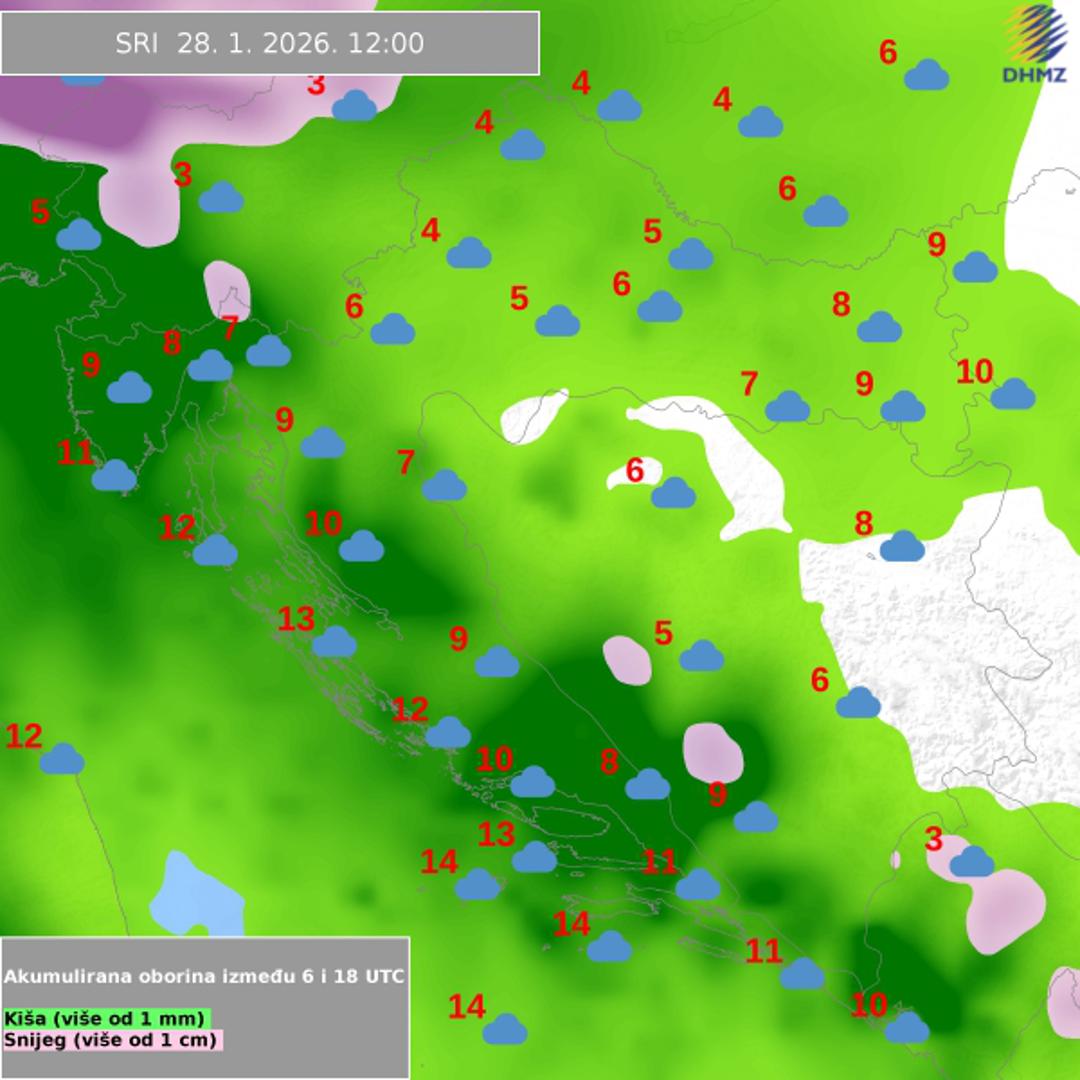Click cloud icon by 6 at small white patch
The image size is (1080, 1080).
[673, 493]
